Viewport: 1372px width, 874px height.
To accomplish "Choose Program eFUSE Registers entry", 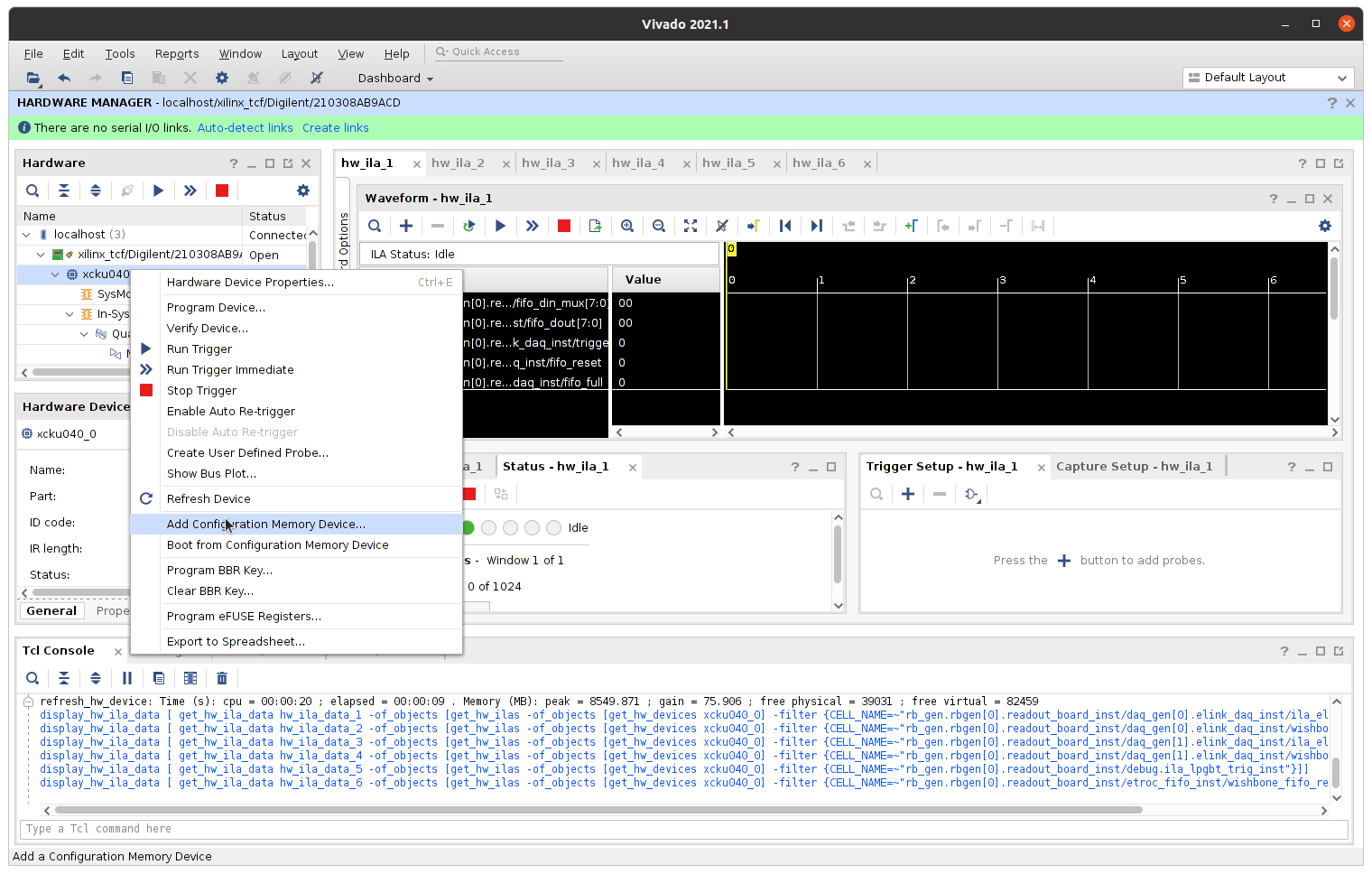I will click(x=296, y=617).
